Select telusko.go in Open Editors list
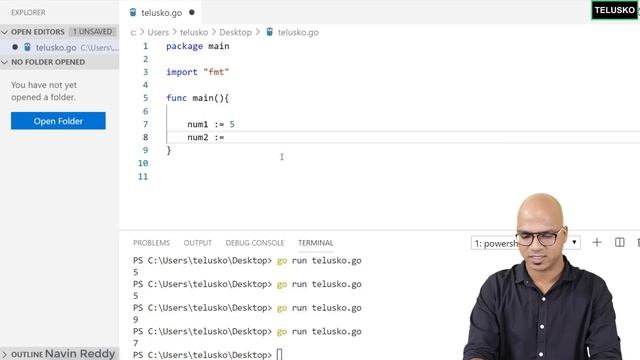 click(60, 47)
